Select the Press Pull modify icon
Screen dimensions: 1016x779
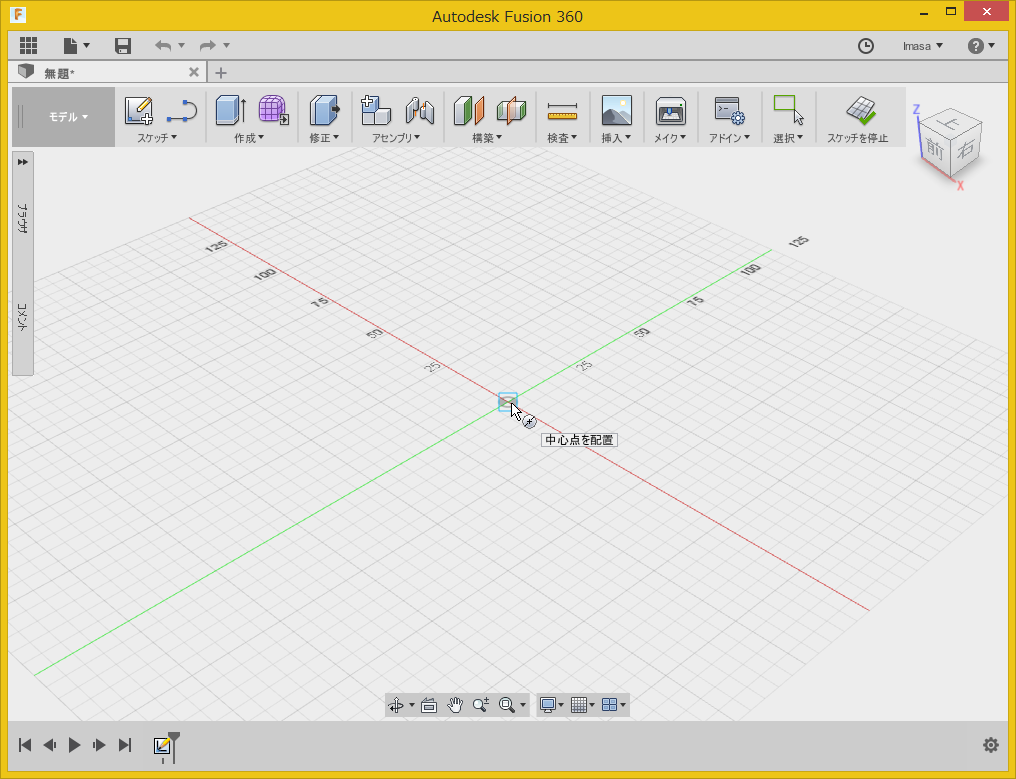pyautogui.click(x=325, y=110)
